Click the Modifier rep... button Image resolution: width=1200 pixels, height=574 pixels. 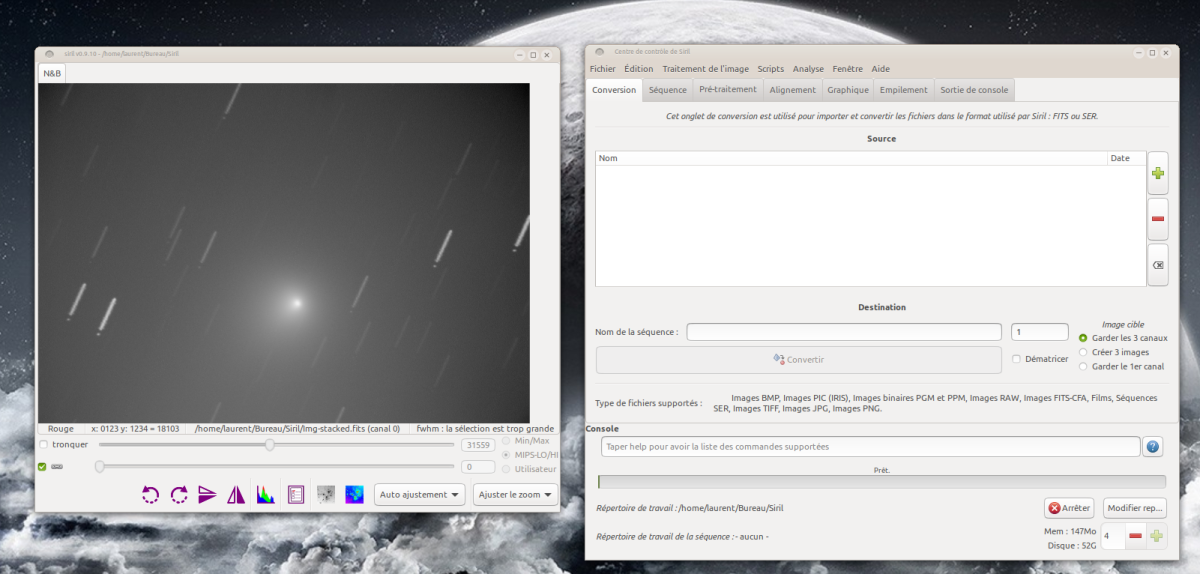click(1135, 508)
